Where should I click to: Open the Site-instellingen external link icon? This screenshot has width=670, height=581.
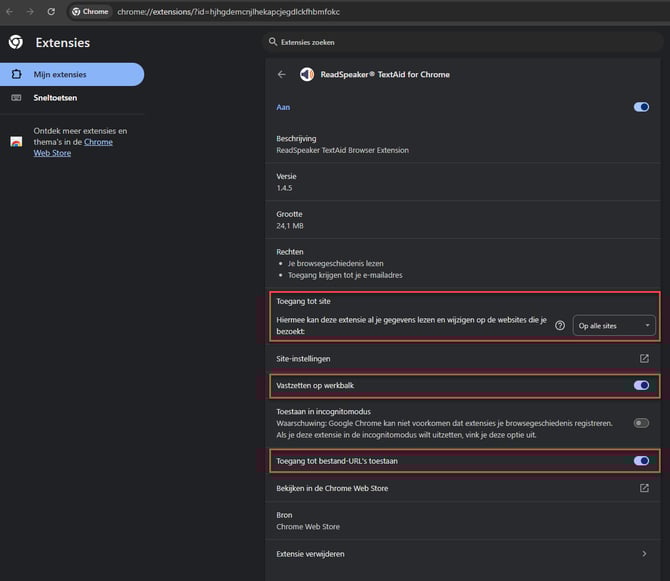(644, 358)
